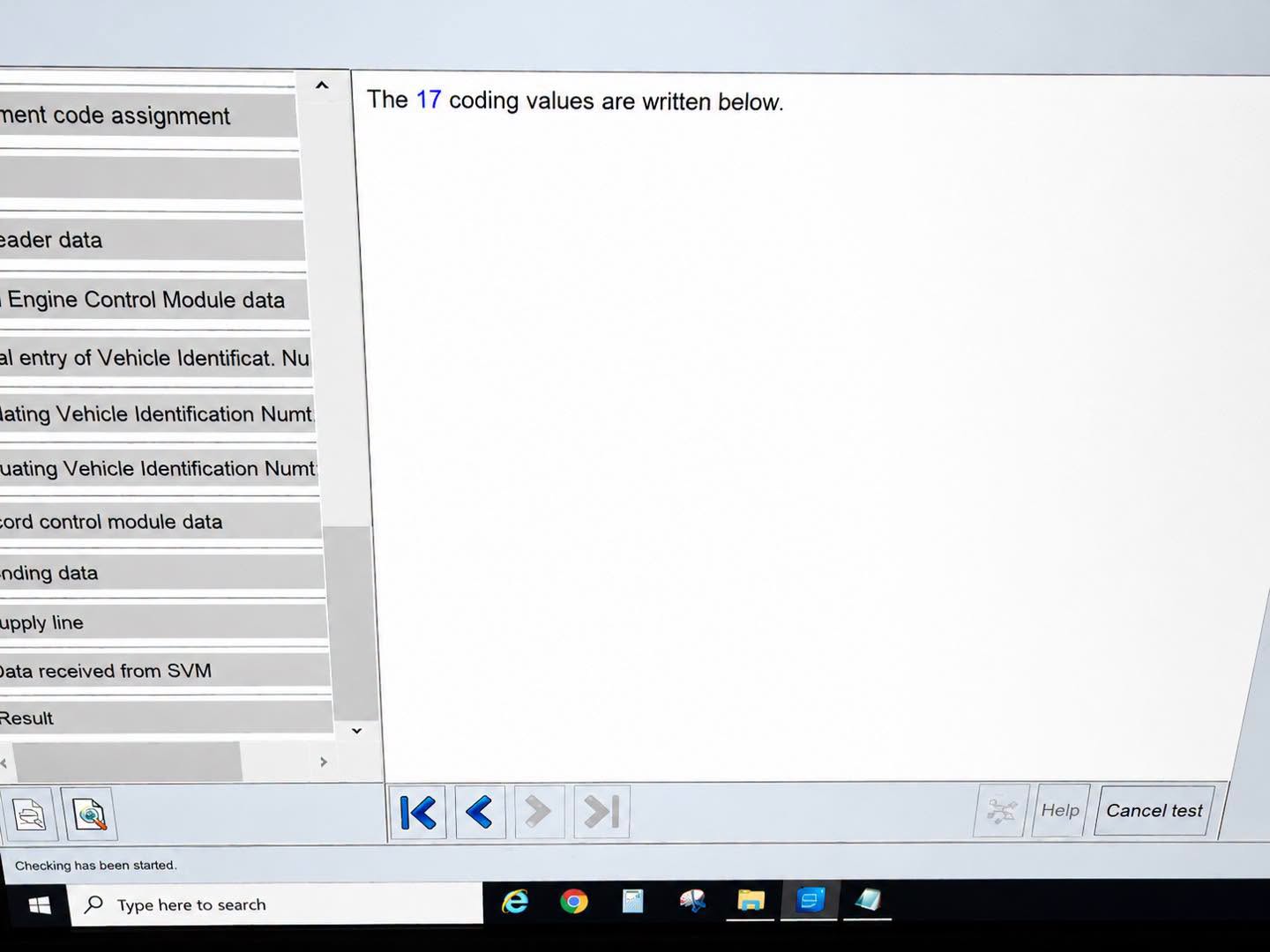Go to the first page with the blue bar-arrow
Image resolution: width=1270 pixels, height=952 pixels.
coord(418,812)
